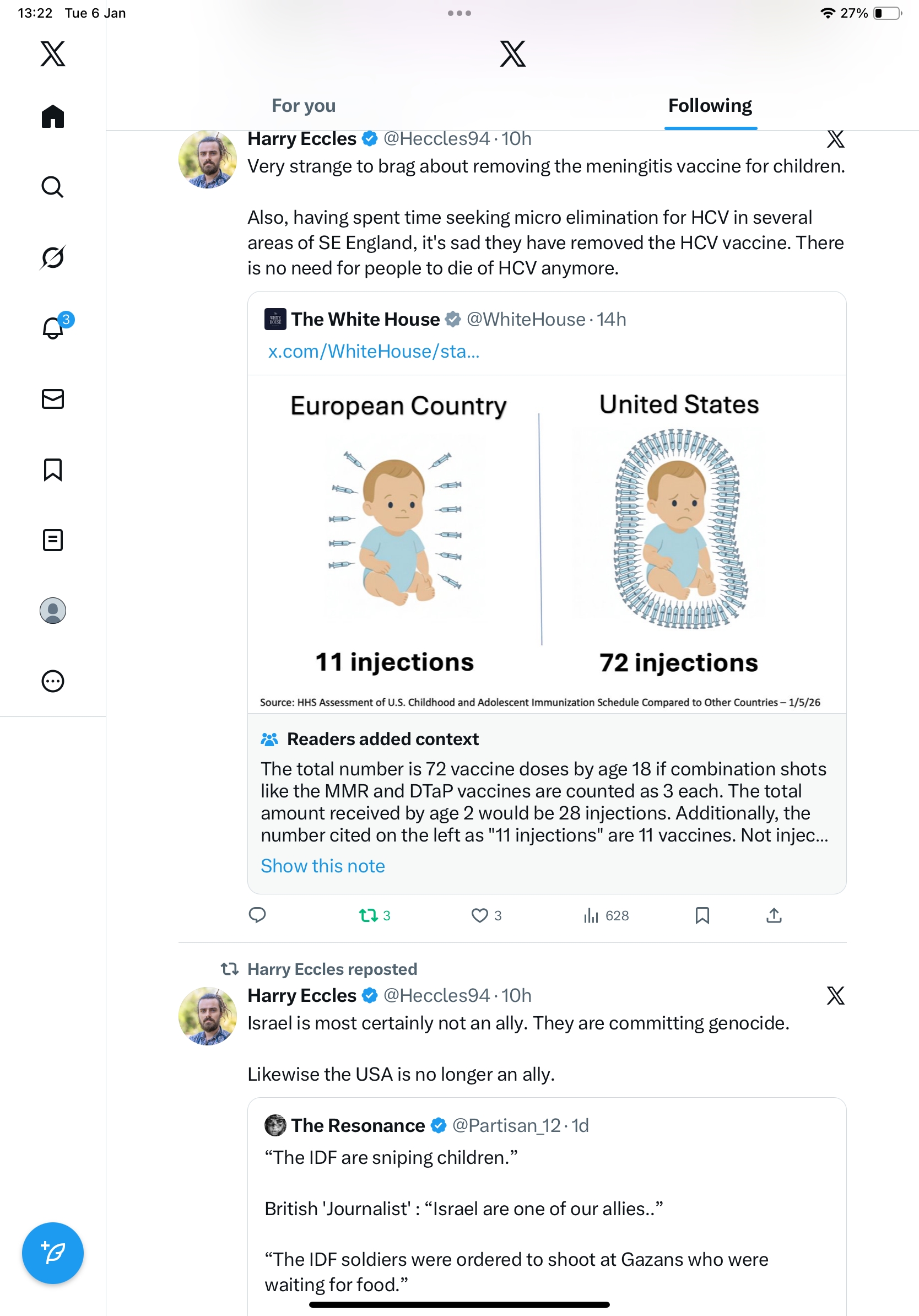Viewport: 919px width, 1316px height.
Task: Open Messages envelope icon
Action: (53, 399)
